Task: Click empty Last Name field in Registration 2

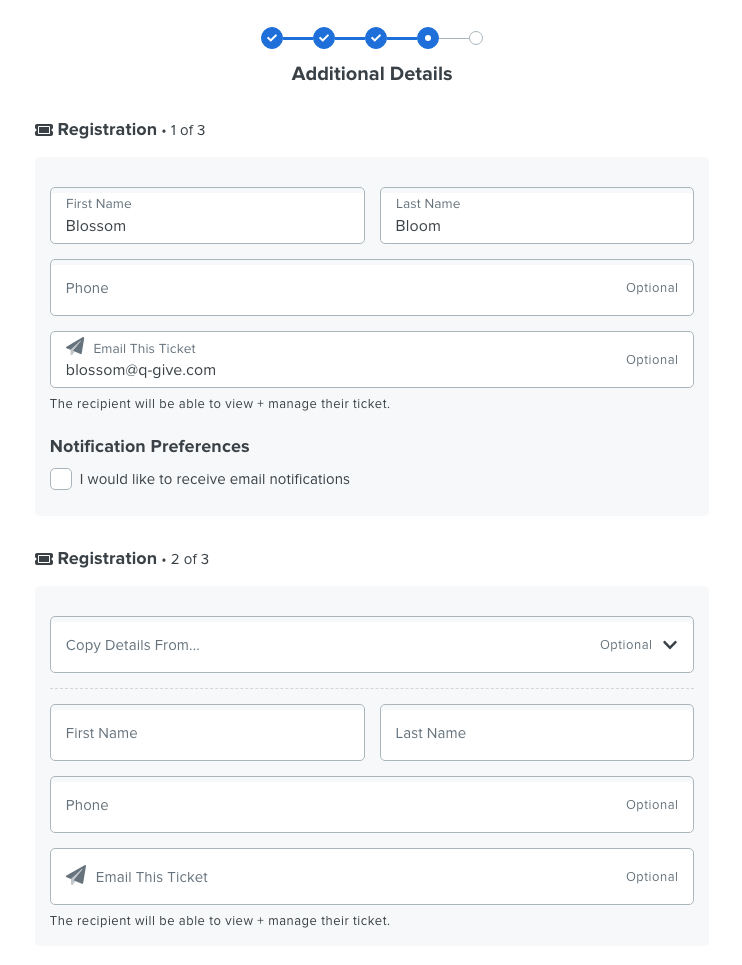Action: [x=537, y=732]
